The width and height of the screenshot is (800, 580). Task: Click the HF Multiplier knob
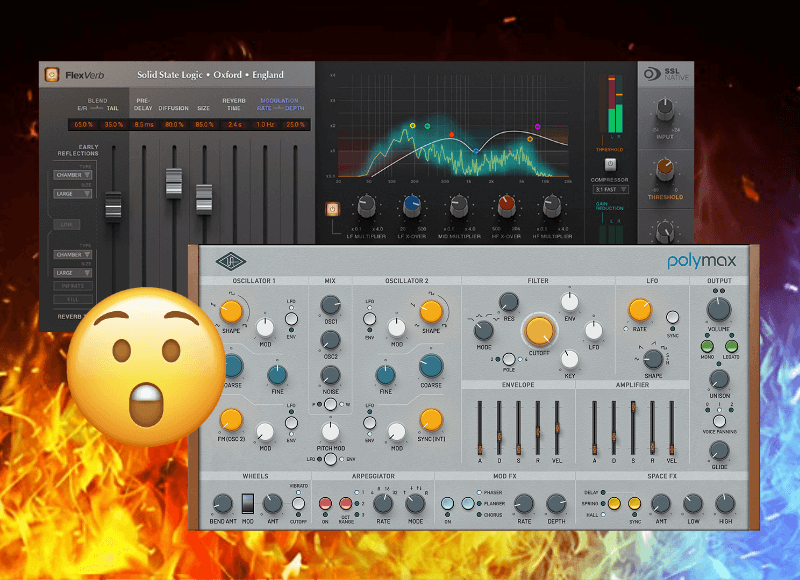click(552, 207)
